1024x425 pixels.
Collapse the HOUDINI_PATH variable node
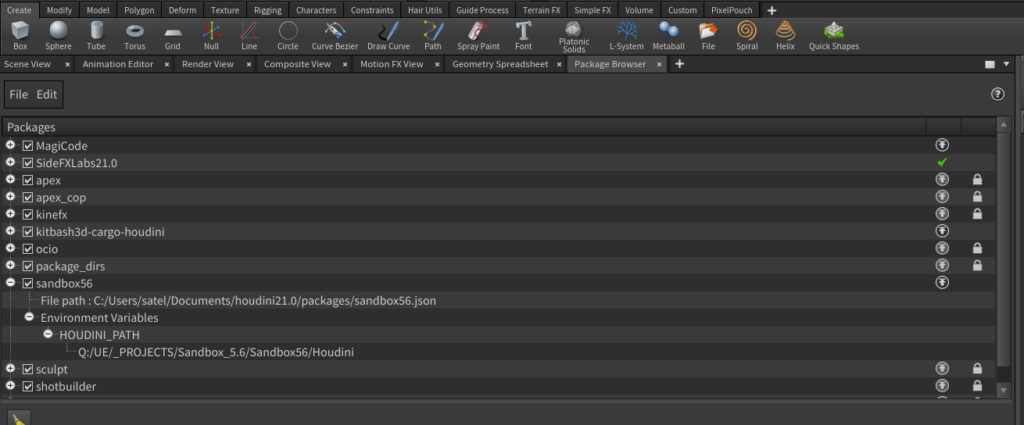click(48, 335)
